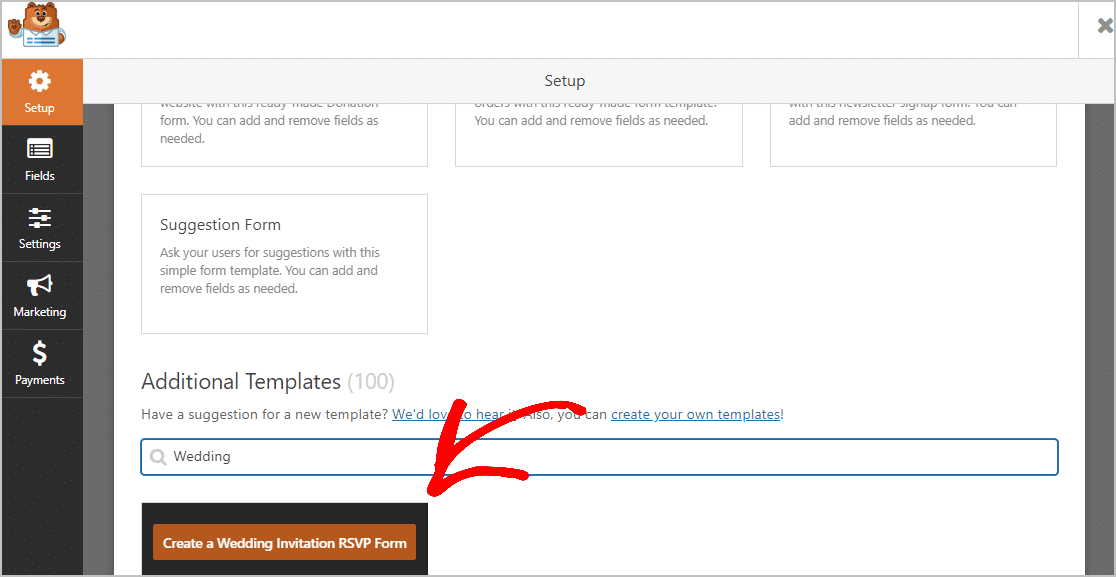
Task: Select the Suggestion Form template card
Action: pyautogui.click(x=285, y=264)
